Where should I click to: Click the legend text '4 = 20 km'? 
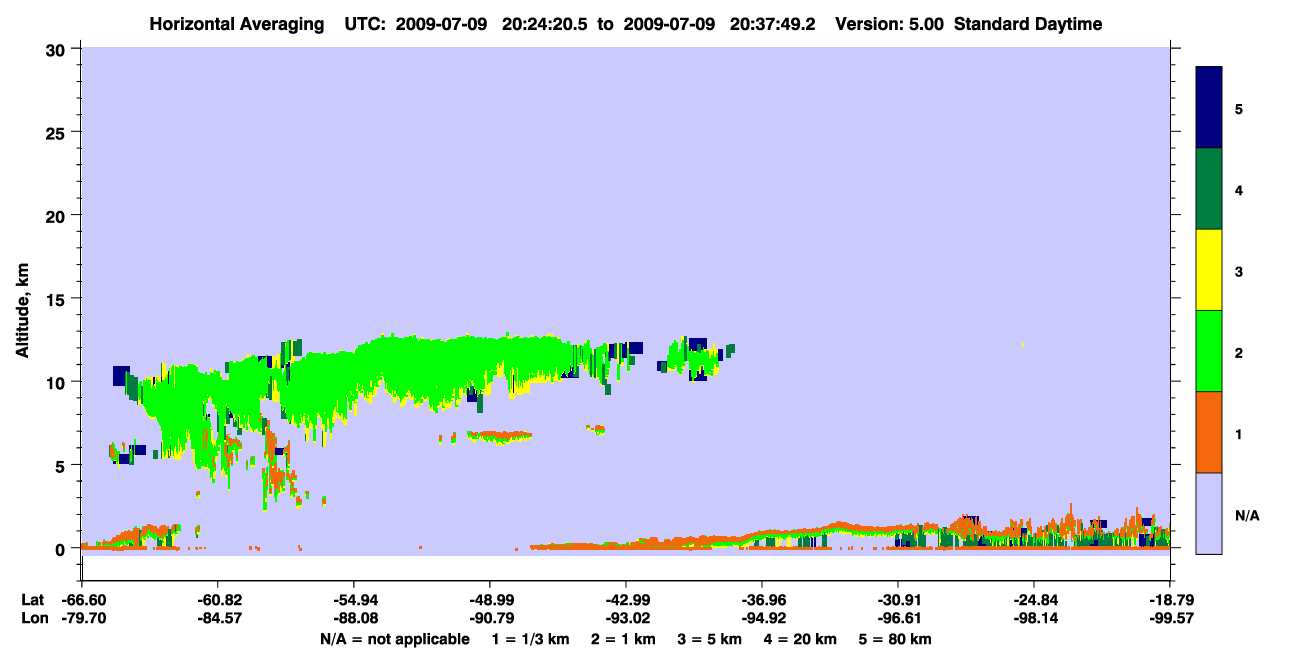point(802,639)
